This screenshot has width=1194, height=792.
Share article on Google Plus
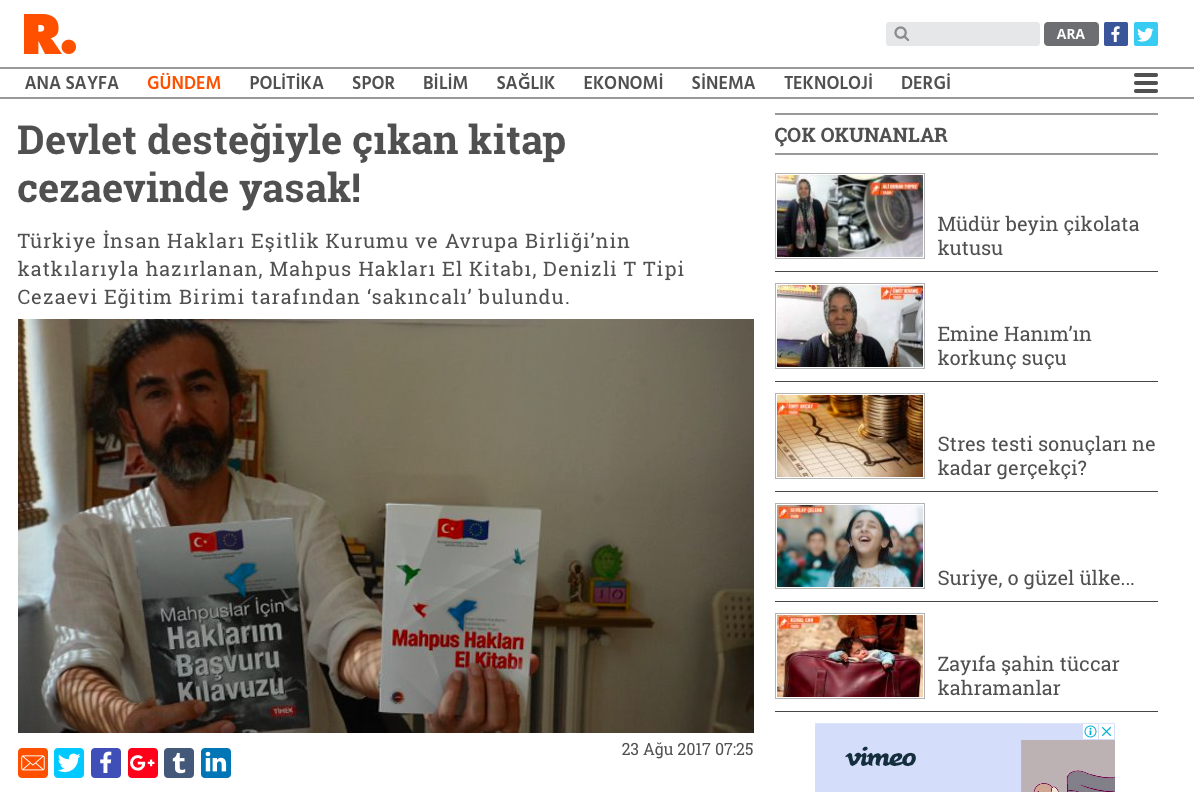click(142, 762)
